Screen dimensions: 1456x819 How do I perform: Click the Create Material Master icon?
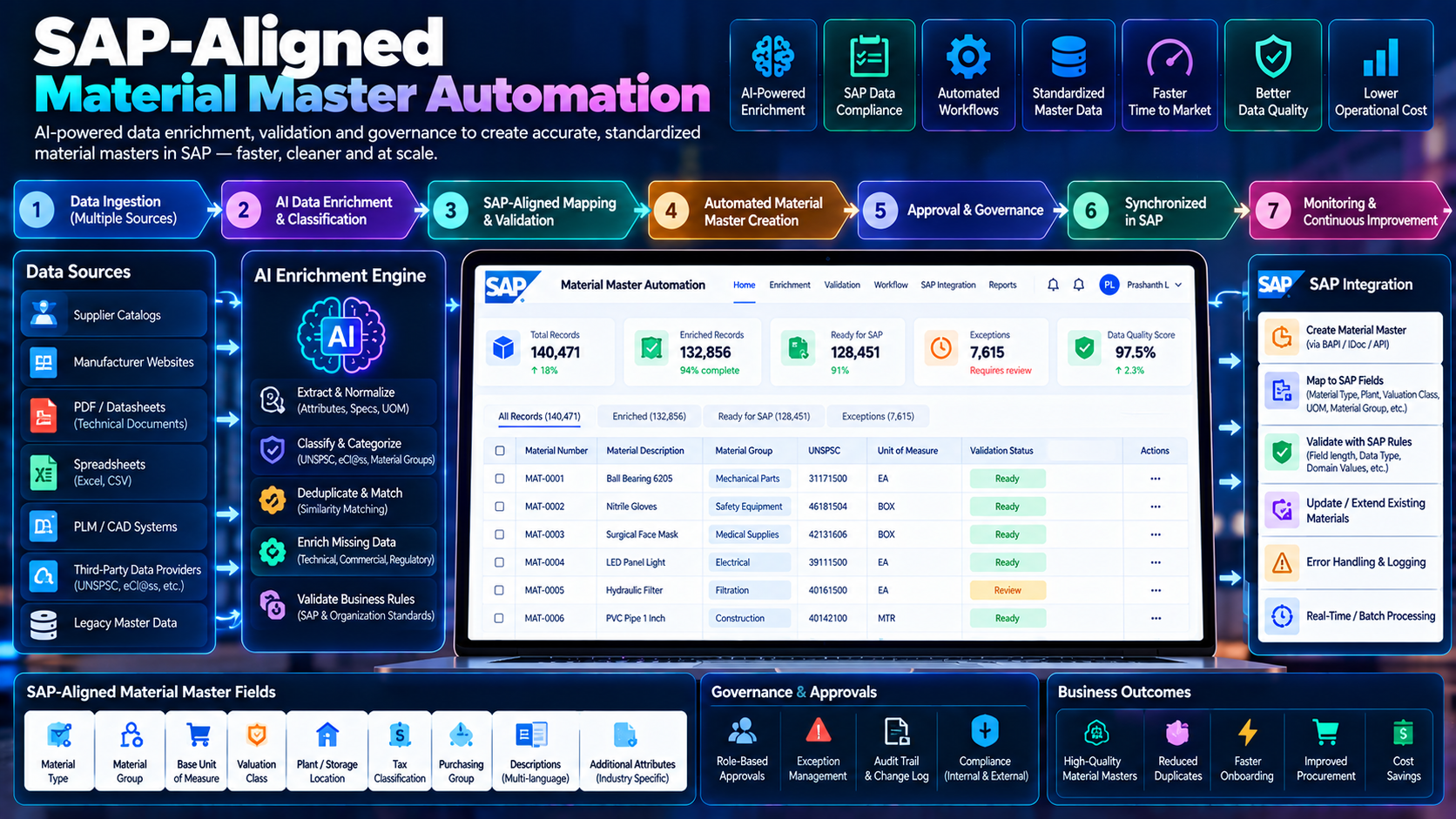pos(1282,337)
